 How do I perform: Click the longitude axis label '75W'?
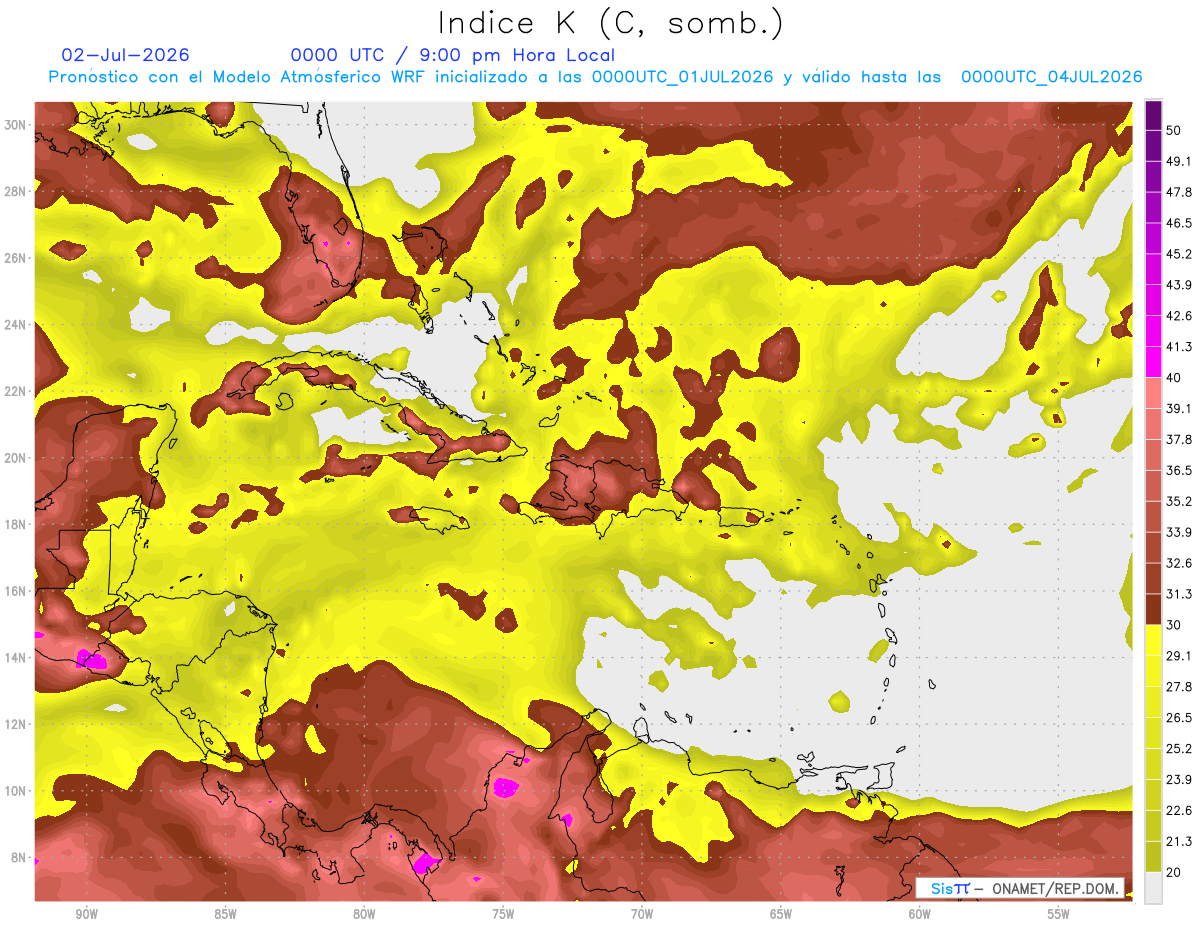503,915
